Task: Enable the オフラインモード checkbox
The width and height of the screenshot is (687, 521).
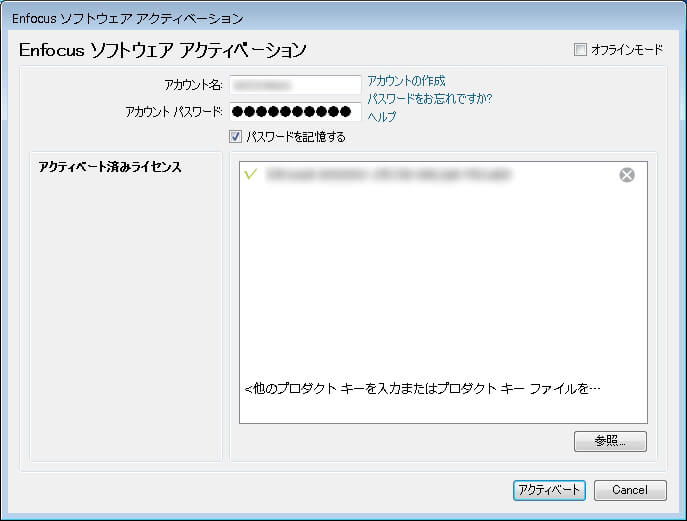Action: (x=580, y=50)
